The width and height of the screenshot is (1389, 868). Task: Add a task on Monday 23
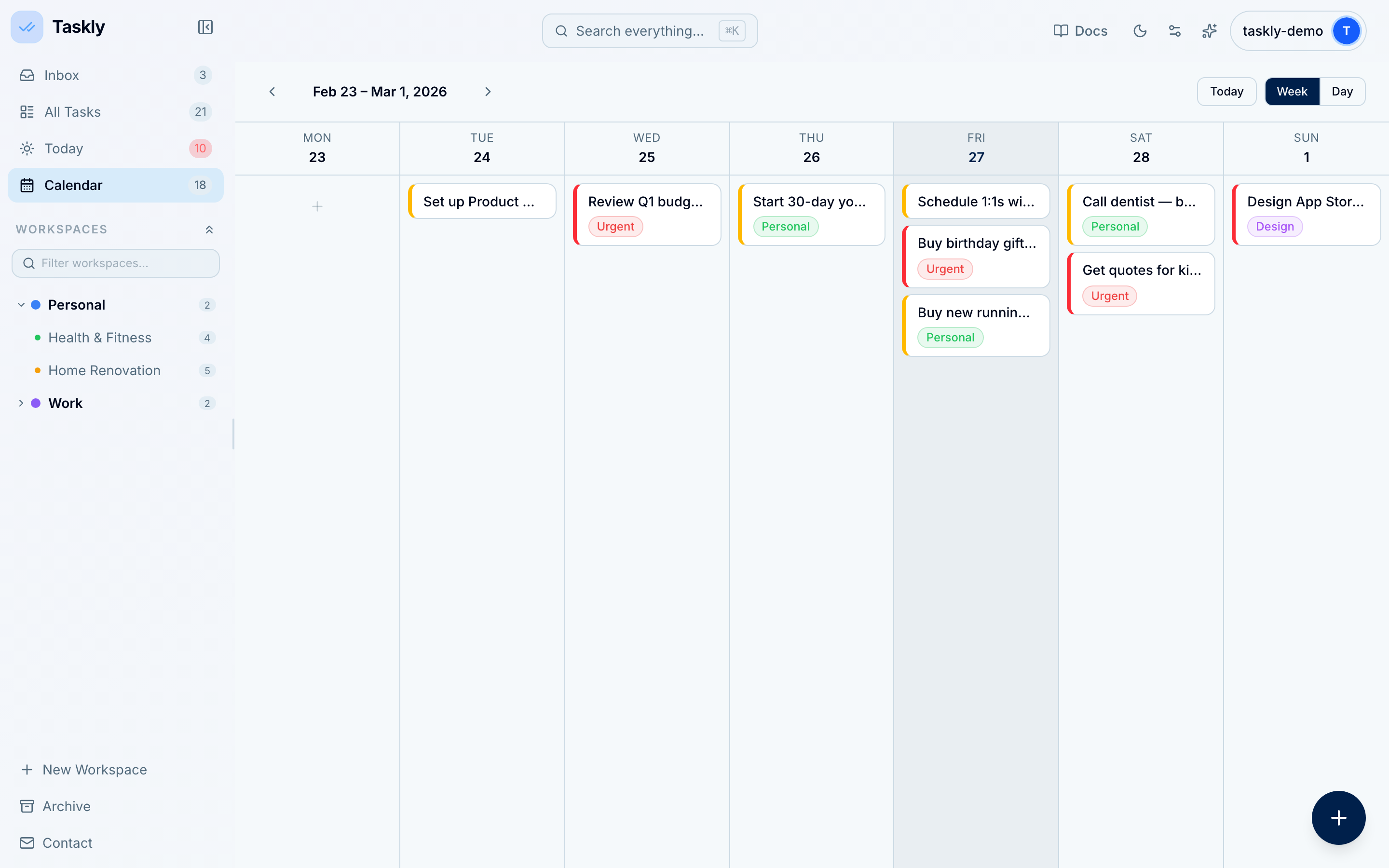pyautogui.click(x=317, y=206)
